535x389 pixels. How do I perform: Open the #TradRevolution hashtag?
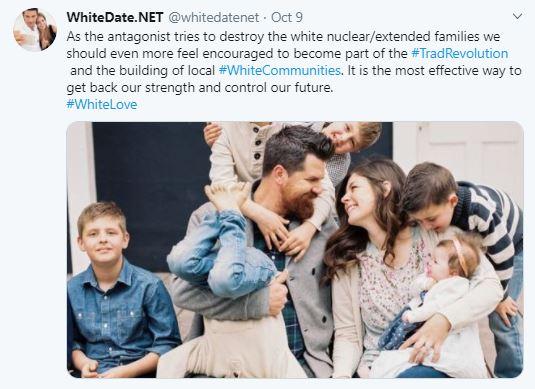point(460,54)
